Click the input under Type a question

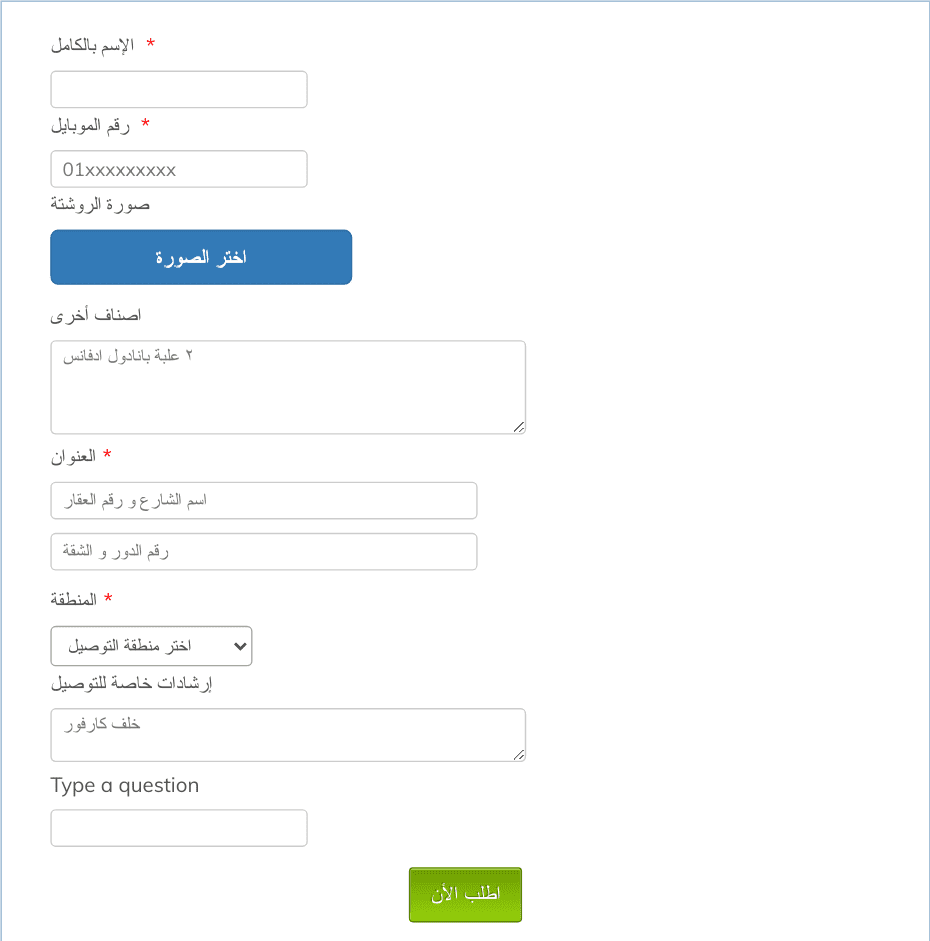[179, 828]
